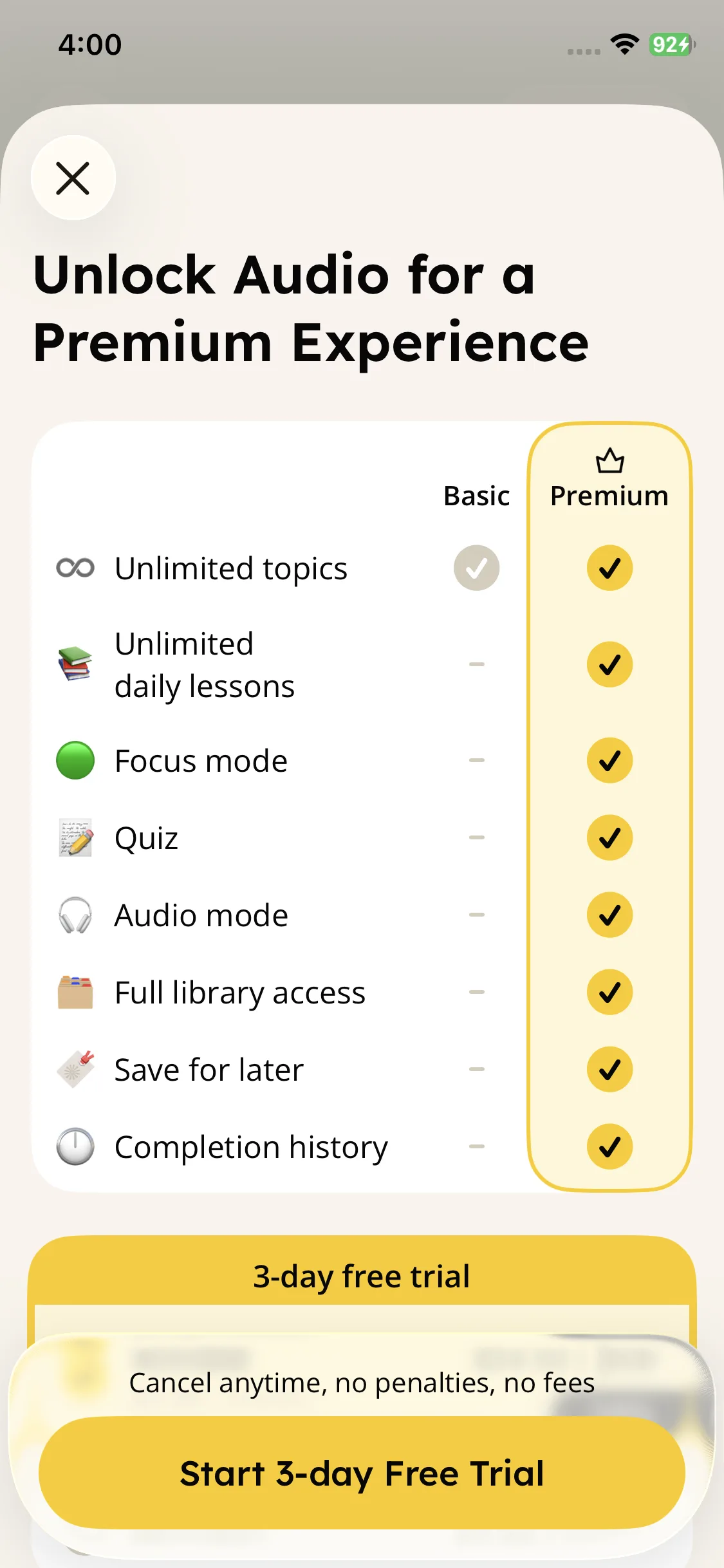Tap the Premium crown icon
The width and height of the screenshot is (724, 1568).
click(609, 461)
